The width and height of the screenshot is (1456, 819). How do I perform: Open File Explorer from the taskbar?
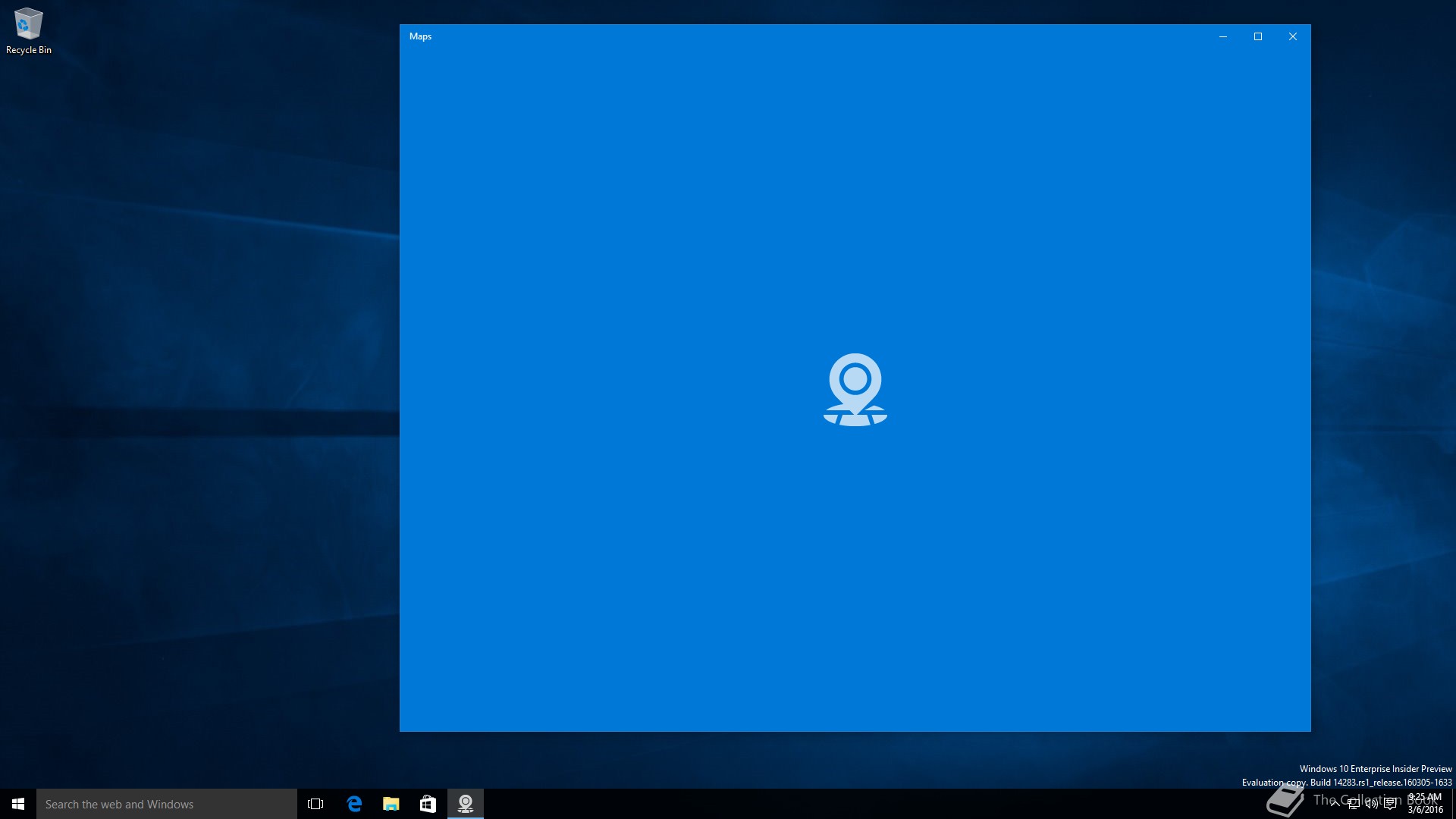(x=391, y=804)
